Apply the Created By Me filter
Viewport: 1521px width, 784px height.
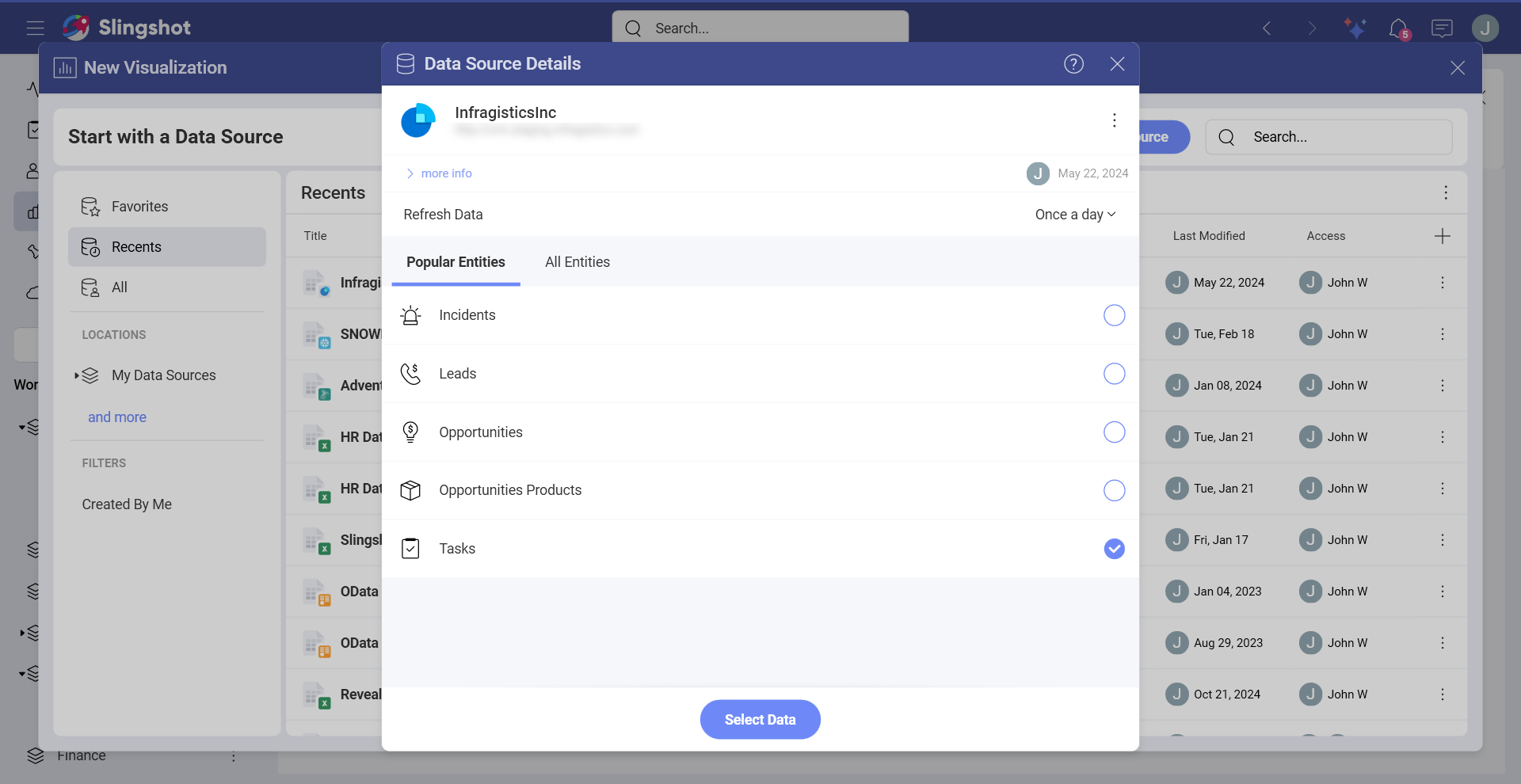[x=127, y=504]
